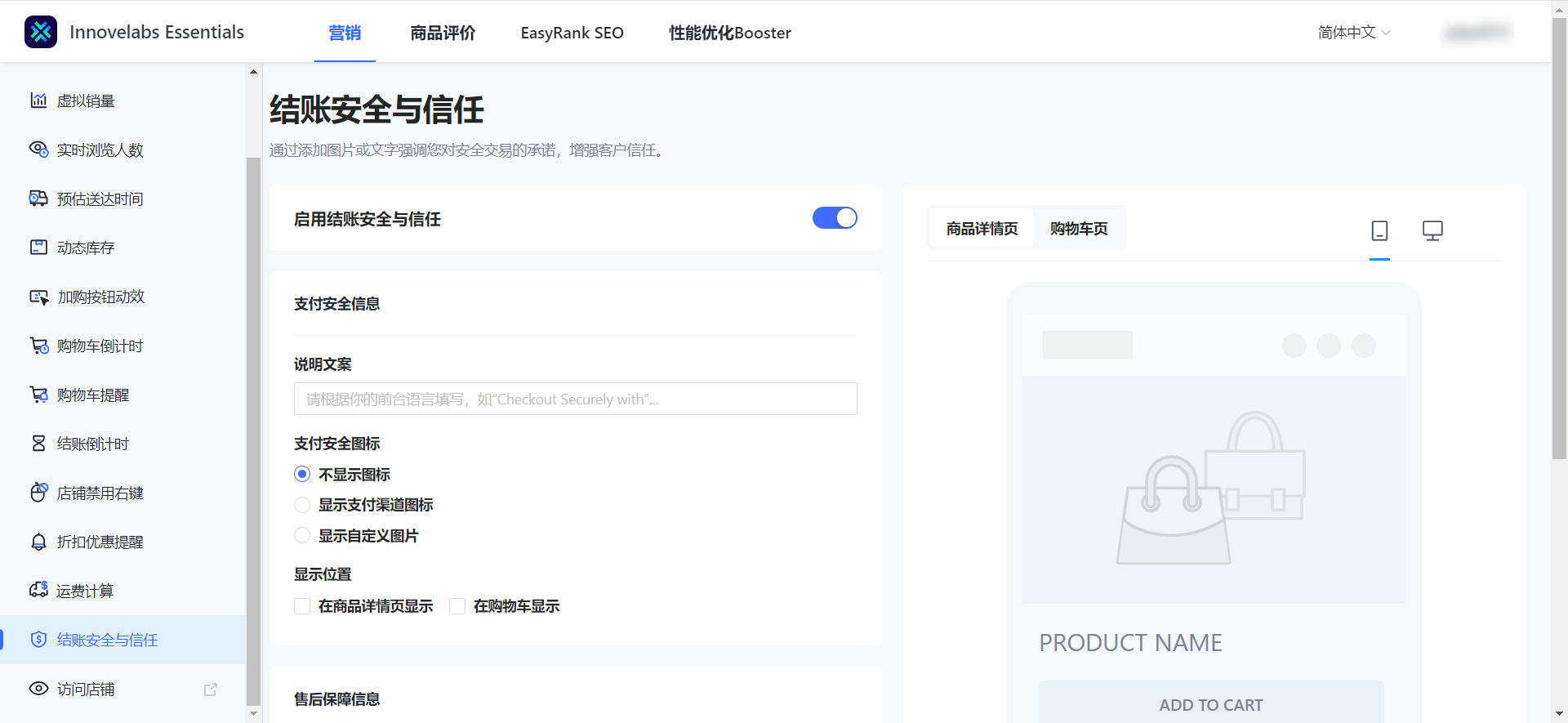Screen dimensions: 1568x723
Task: Open 虚拟销量 chart icon in sidebar
Action: tap(38, 100)
